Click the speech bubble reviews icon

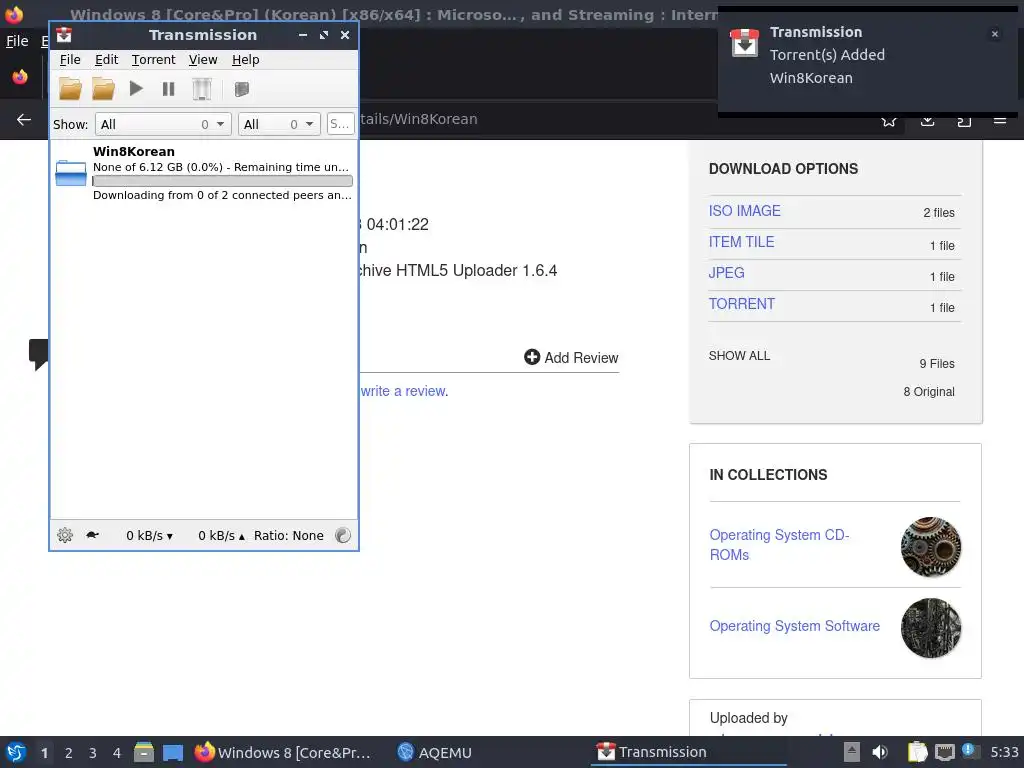click(x=39, y=354)
